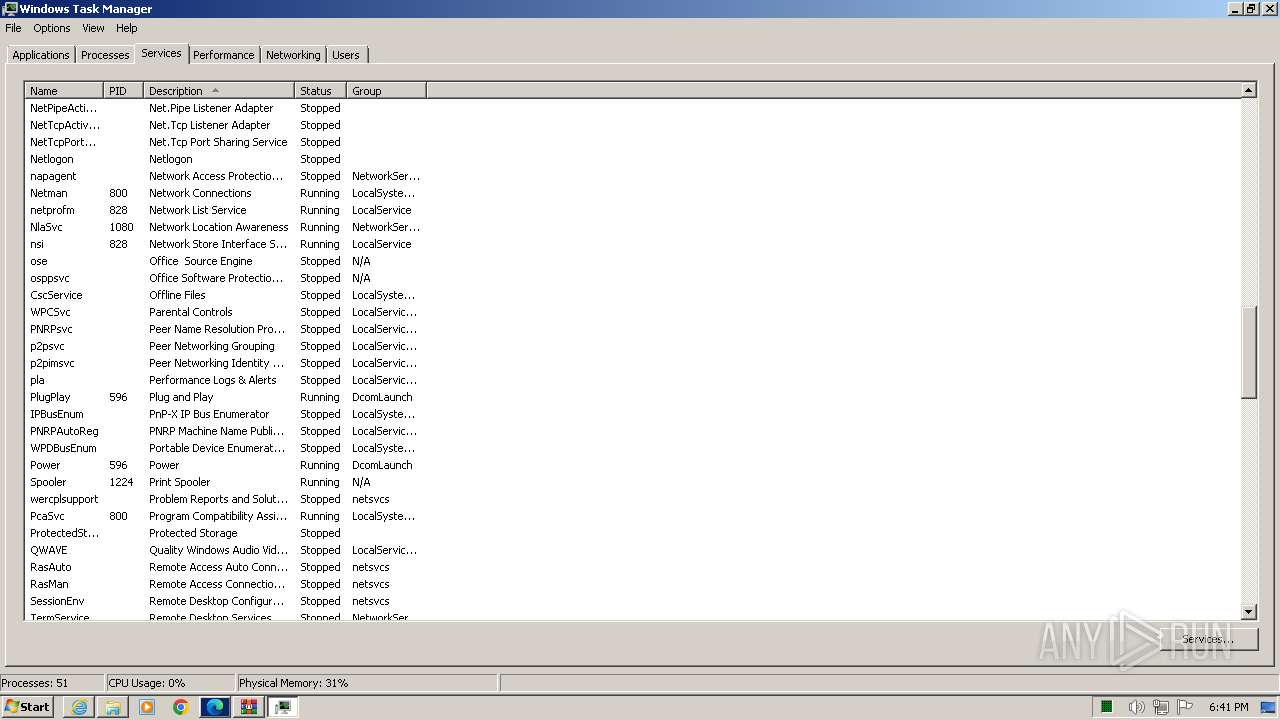The width and height of the screenshot is (1280, 720).
Task: Open Internet Explorer from the taskbar
Action: [x=79, y=707]
